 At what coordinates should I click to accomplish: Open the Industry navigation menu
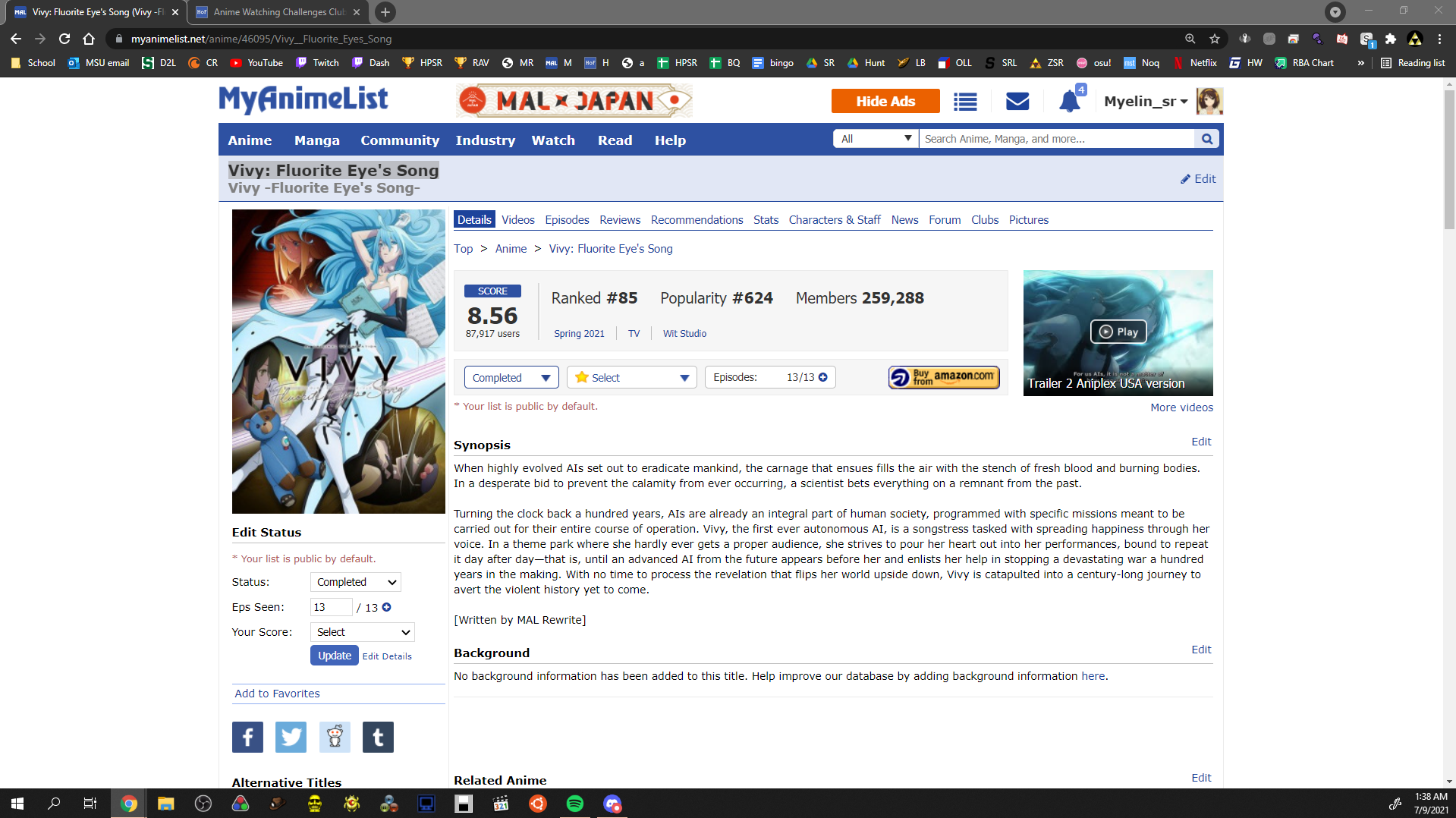(486, 140)
